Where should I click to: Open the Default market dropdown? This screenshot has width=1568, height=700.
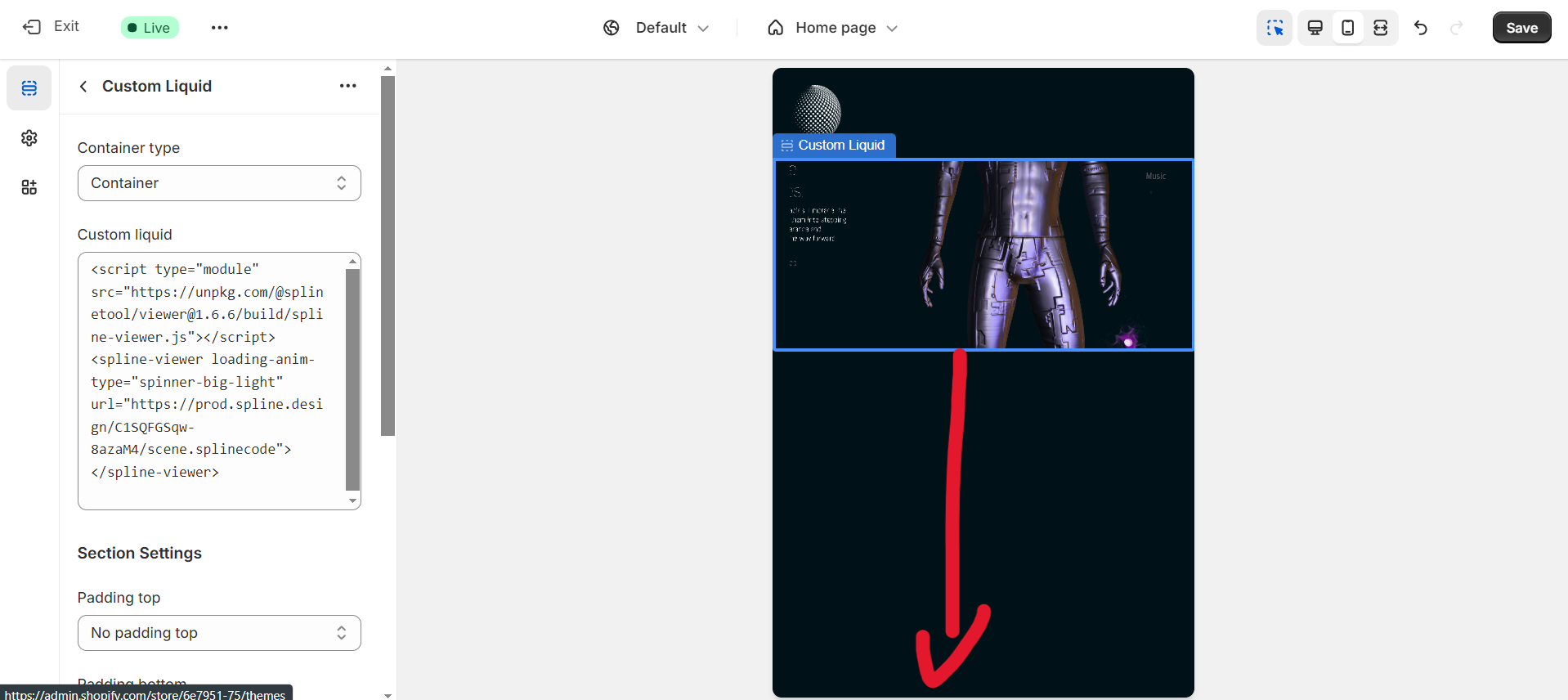[656, 28]
